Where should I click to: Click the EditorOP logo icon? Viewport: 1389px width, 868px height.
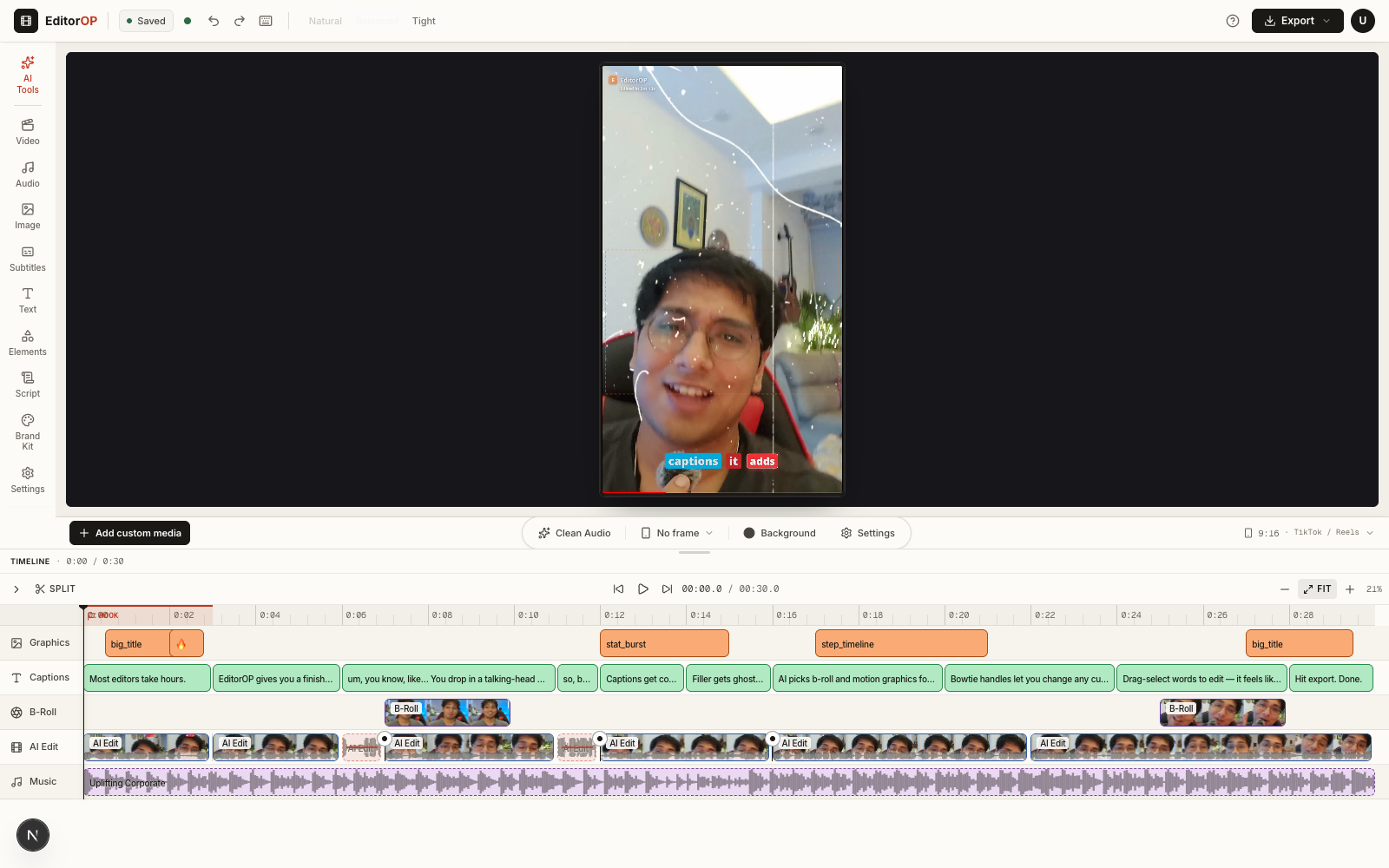point(26,21)
